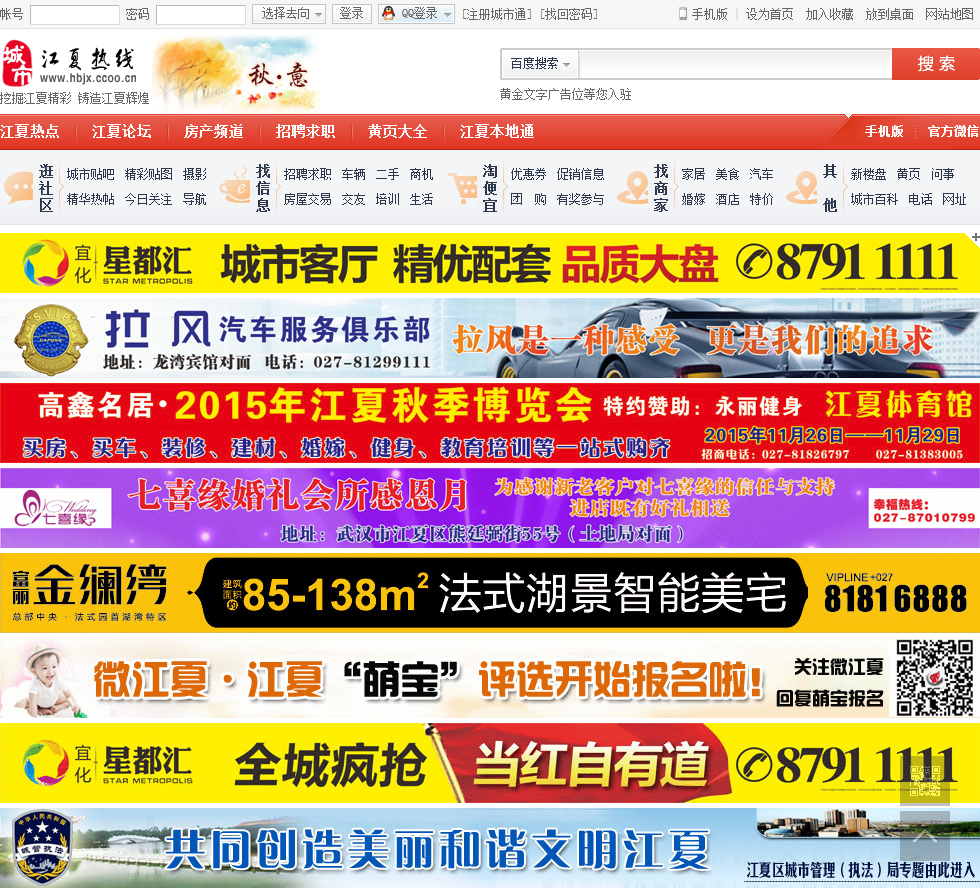Open the 共同创造美丽和谐文明江夏 banner
This screenshot has height=891, width=980.
point(490,848)
